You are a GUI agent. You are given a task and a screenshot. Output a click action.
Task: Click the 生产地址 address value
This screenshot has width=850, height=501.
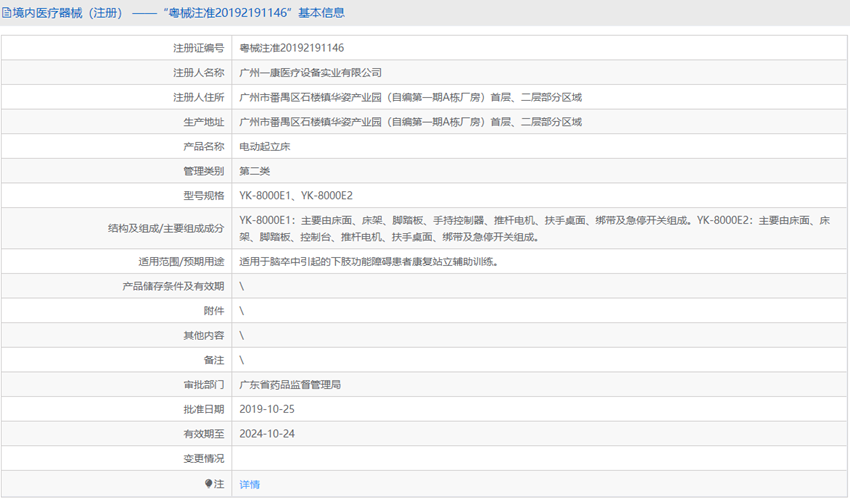pos(410,121)
